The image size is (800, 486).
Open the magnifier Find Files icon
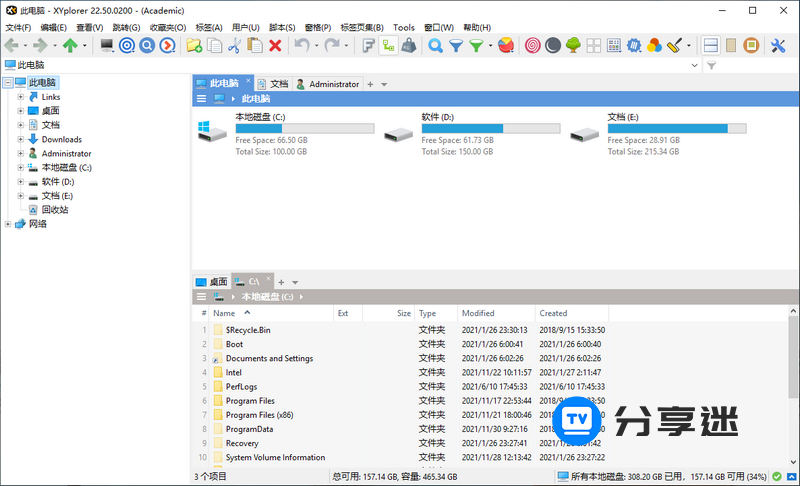[435, 45]
